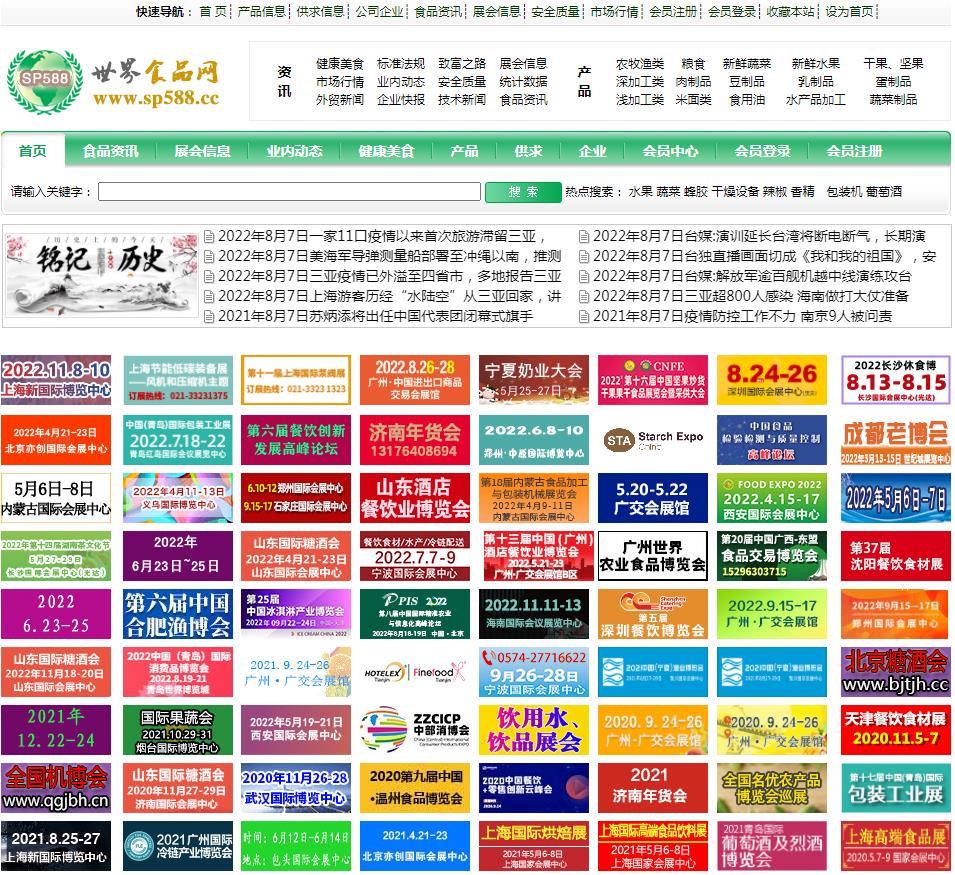Click the 山东酒店餐饮业博览会 banner

pos(415,498)
